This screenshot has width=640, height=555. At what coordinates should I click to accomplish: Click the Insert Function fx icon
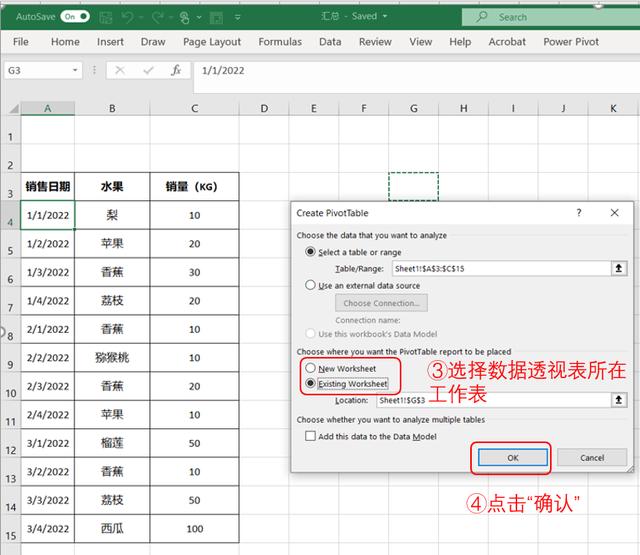click(x=176, y=70)
